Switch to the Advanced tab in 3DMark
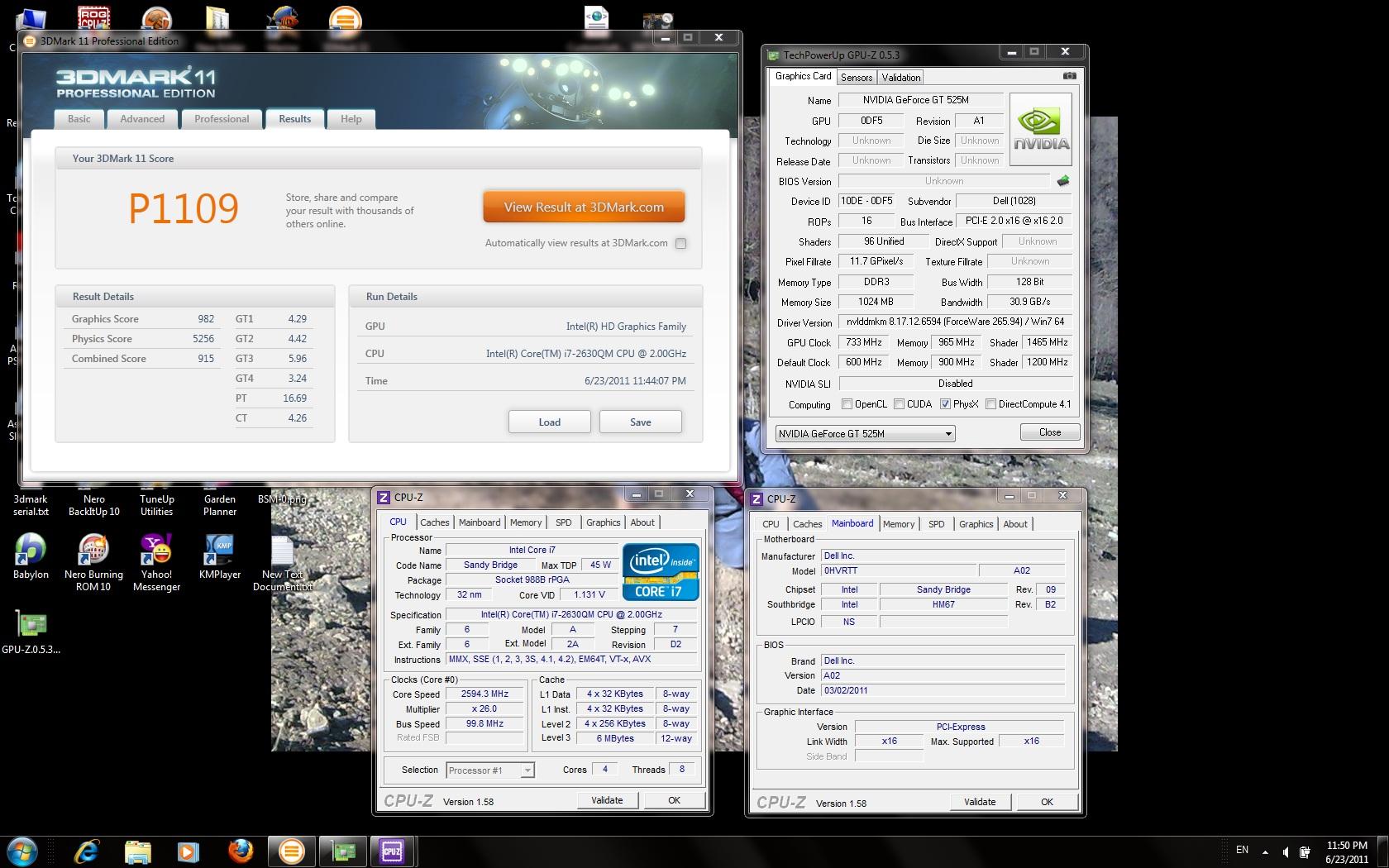The image size is (1389, 868). coord(142,119)
